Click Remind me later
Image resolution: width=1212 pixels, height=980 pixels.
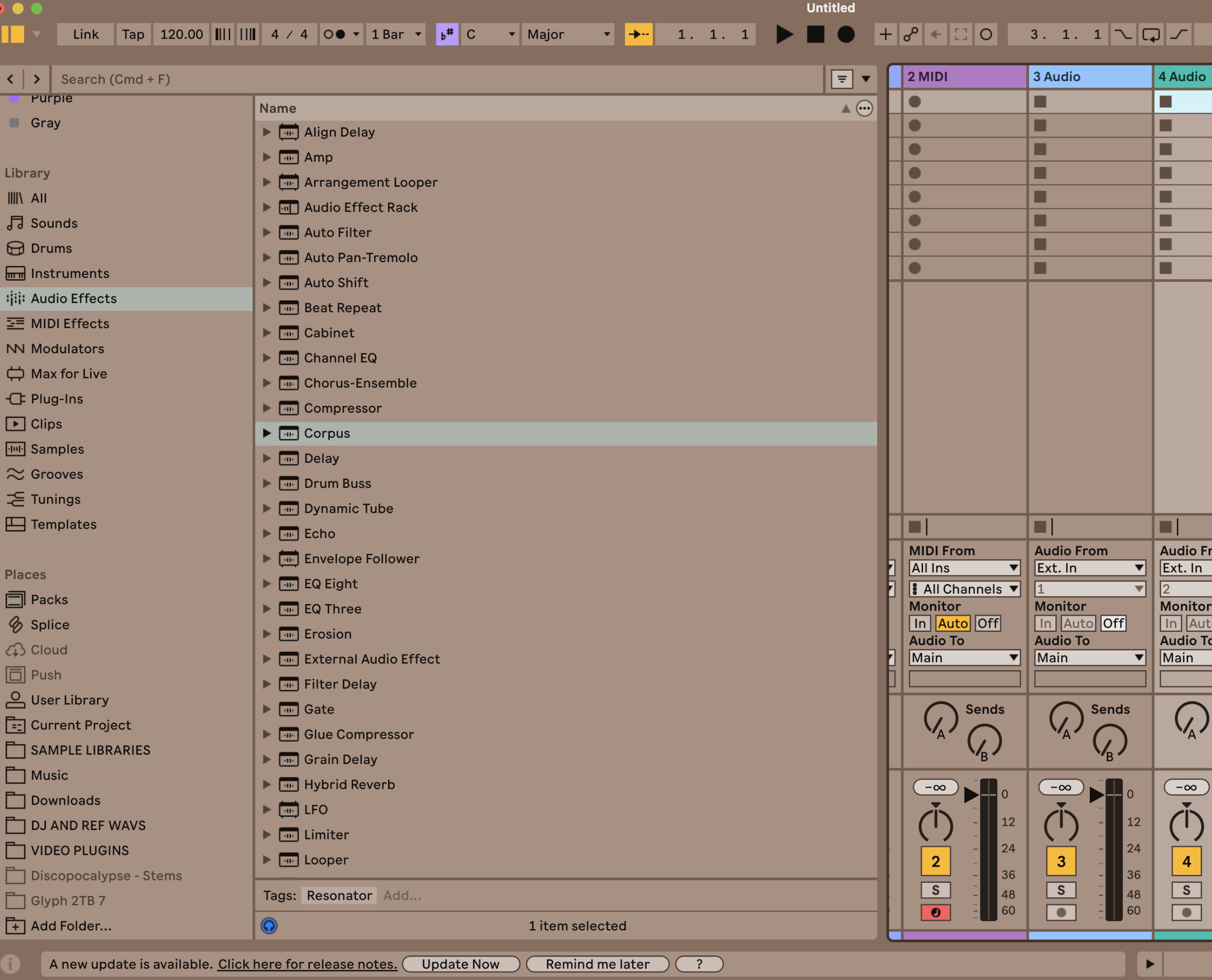tap(597, 964)
